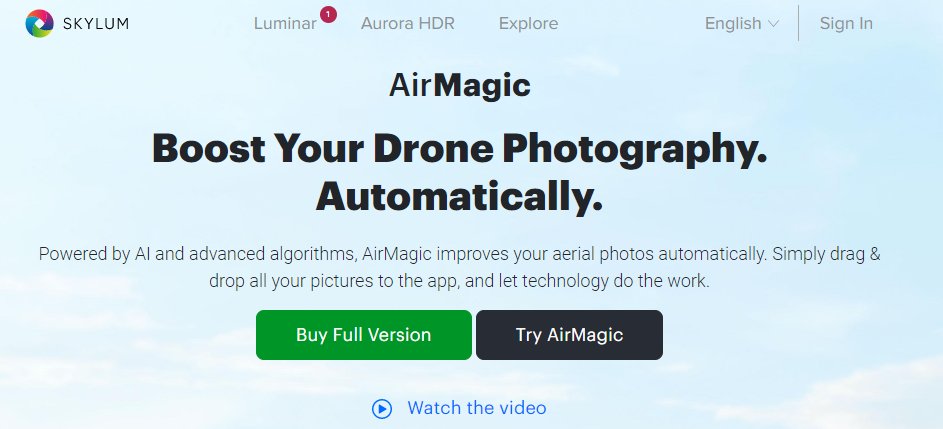The width and height of the screenshot is (943, 429).
Task: Click the divider line before Sign In
Action: pos(798,23)
